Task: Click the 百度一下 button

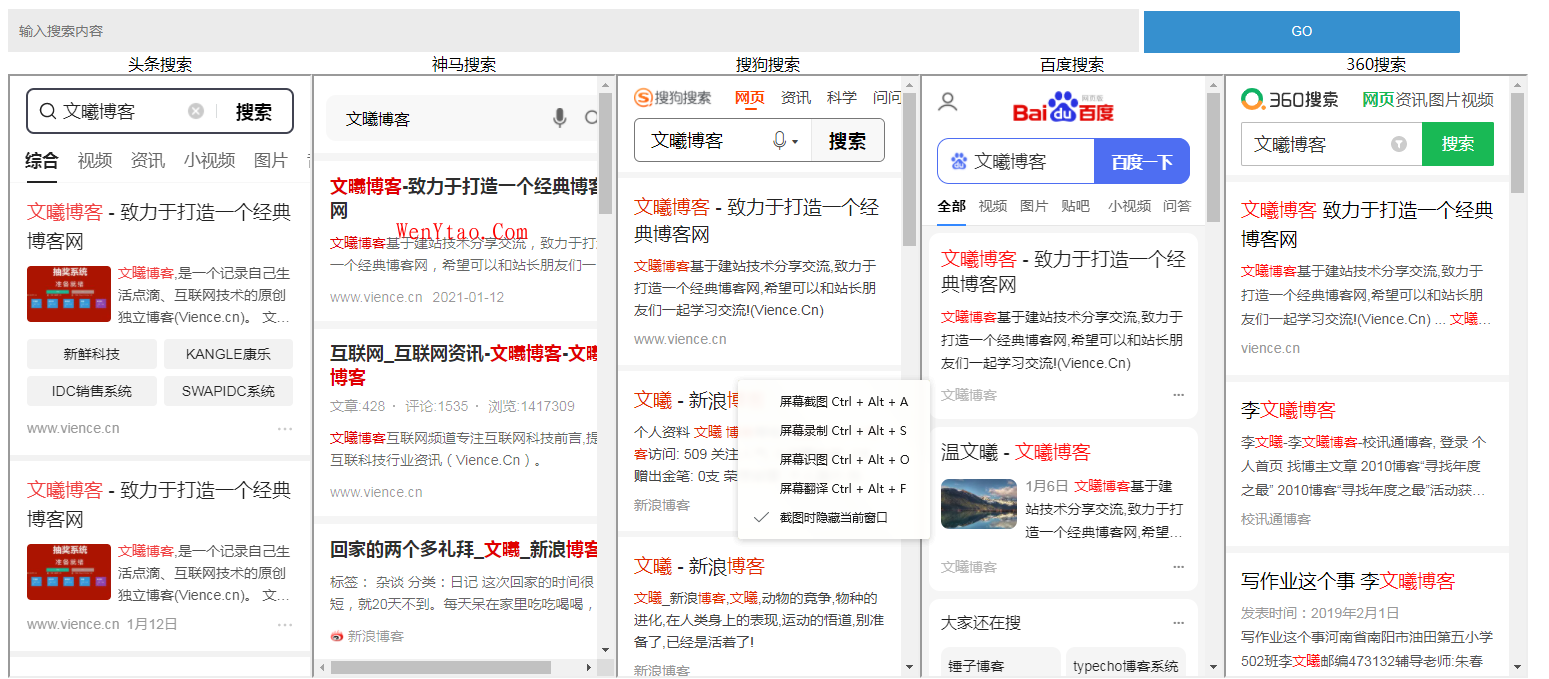Action: coord(1142,161)
